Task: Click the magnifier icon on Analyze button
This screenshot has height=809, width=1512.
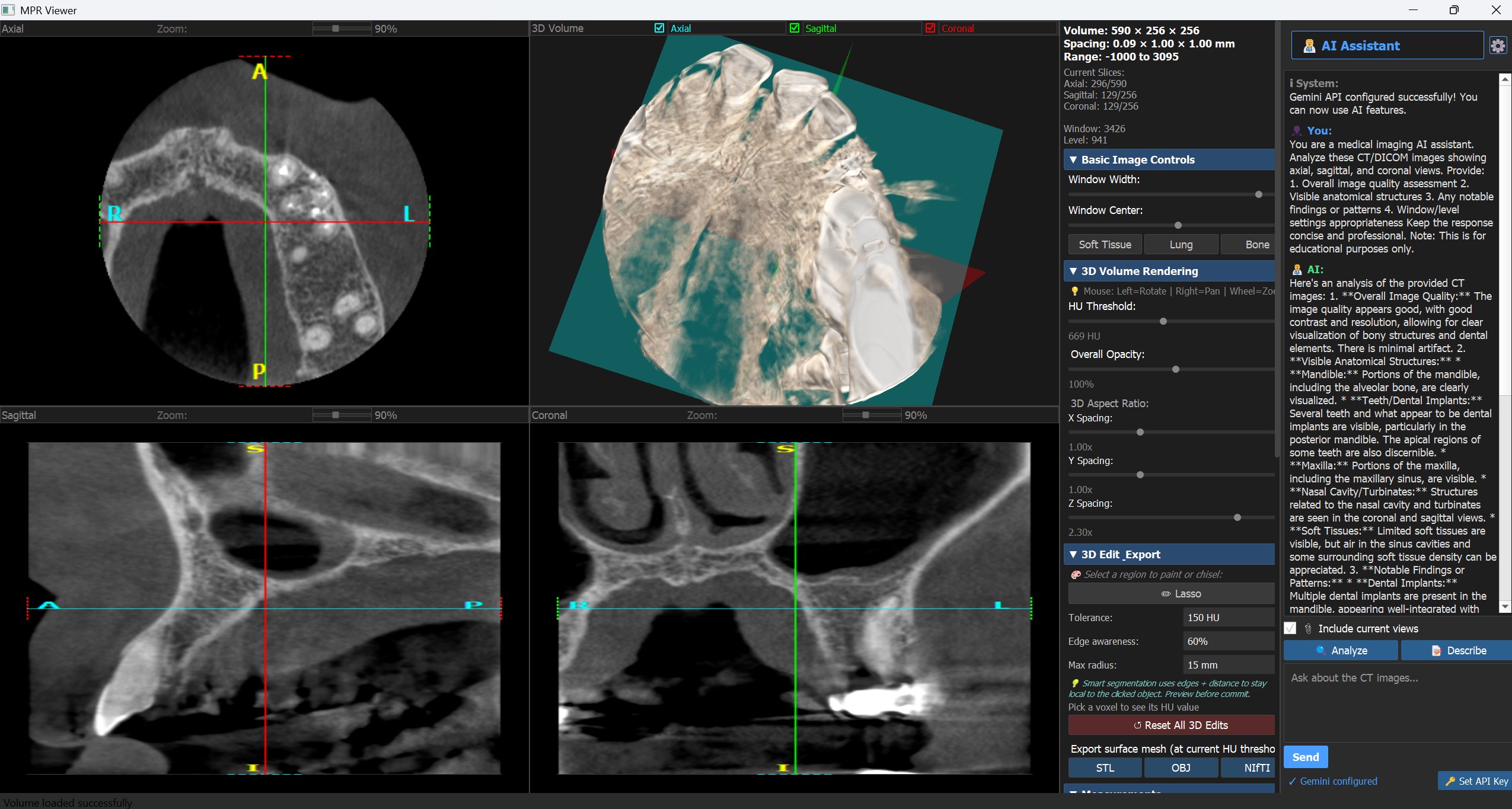Action: pos(1320,650)
